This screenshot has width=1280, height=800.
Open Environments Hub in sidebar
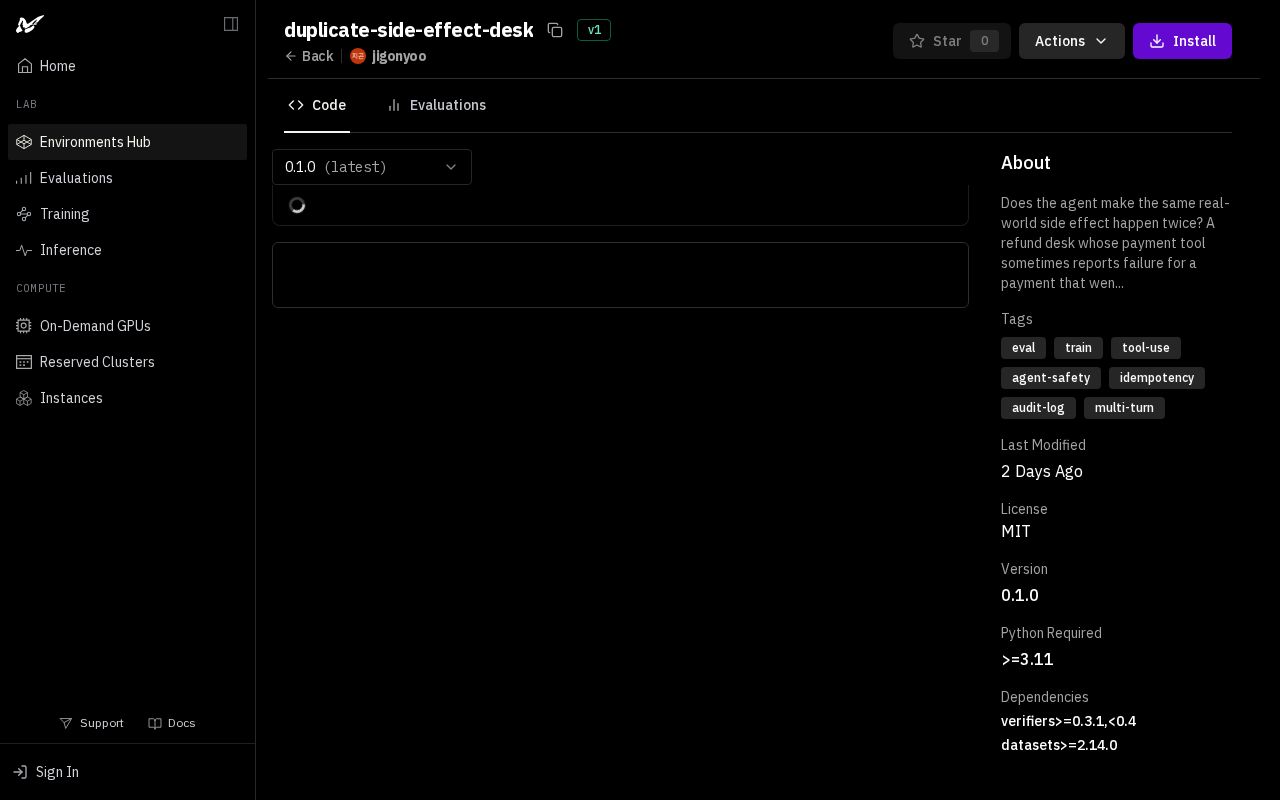click(x=127, y=142)
